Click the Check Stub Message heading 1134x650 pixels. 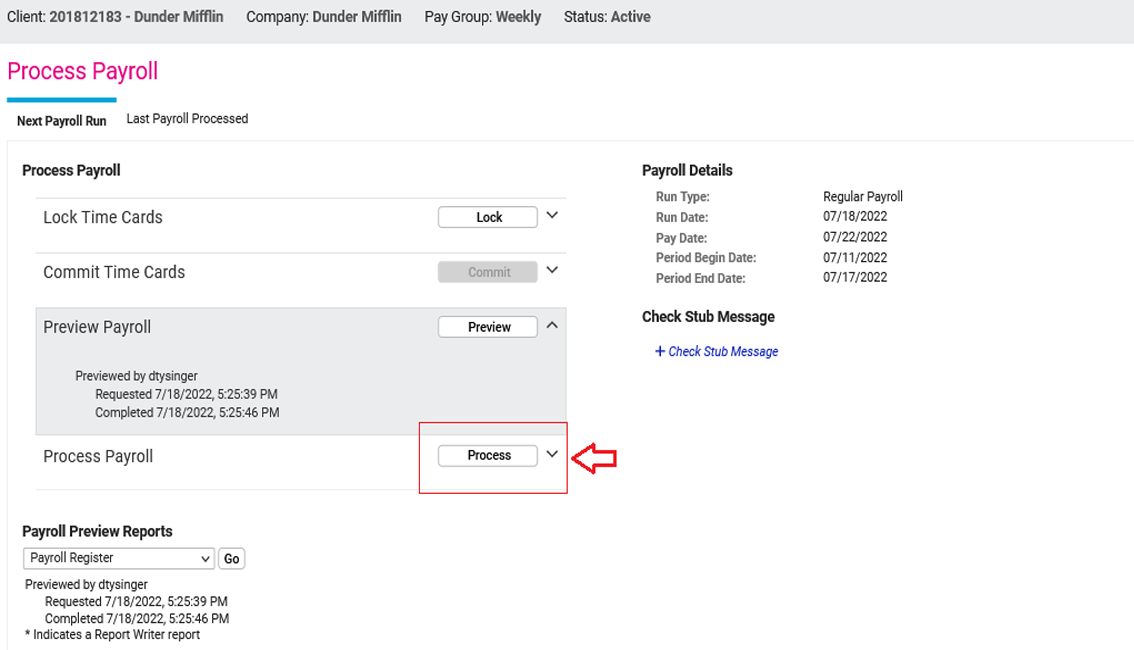[708, 317]
